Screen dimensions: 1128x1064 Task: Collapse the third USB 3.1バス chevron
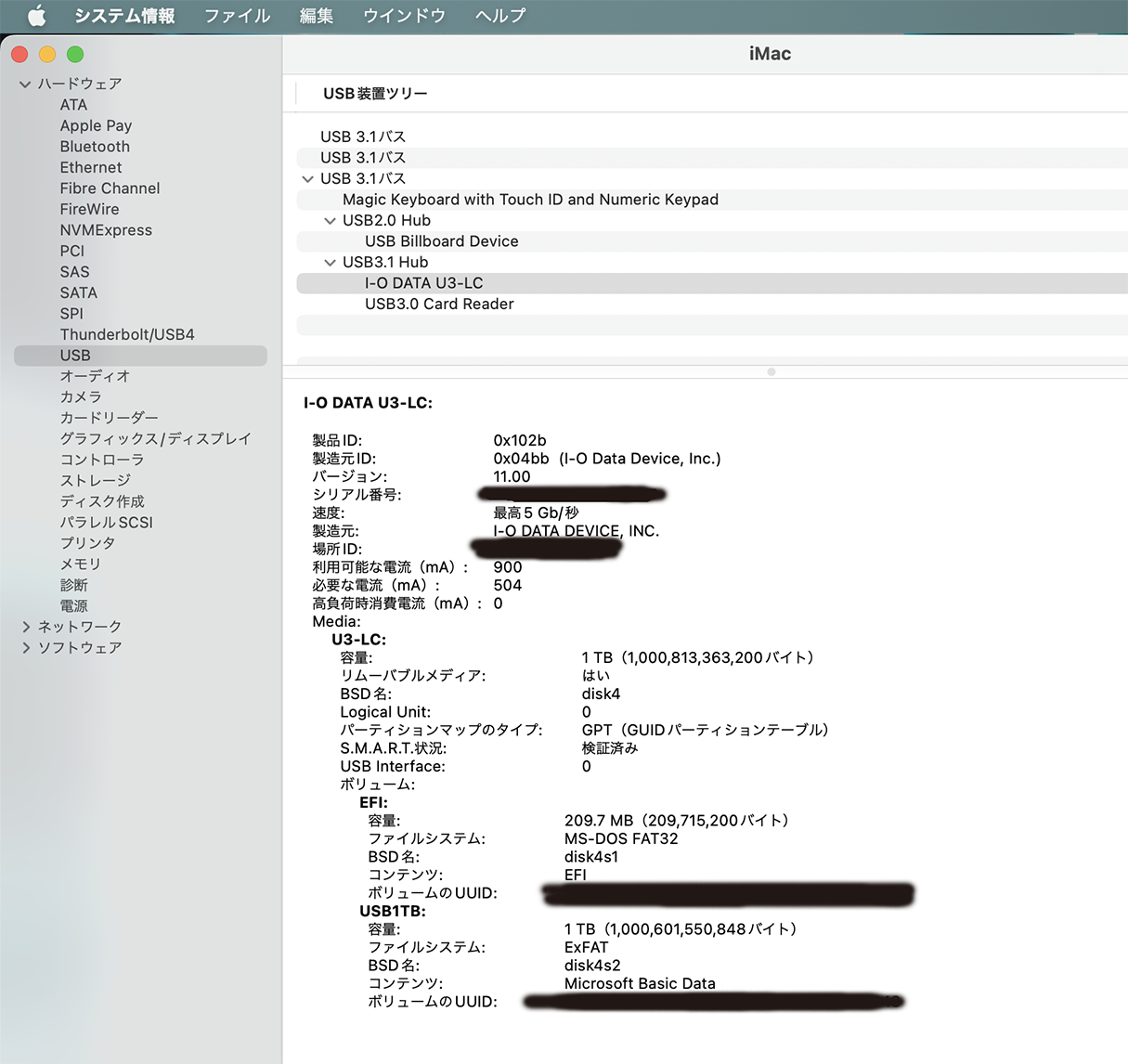307,179
